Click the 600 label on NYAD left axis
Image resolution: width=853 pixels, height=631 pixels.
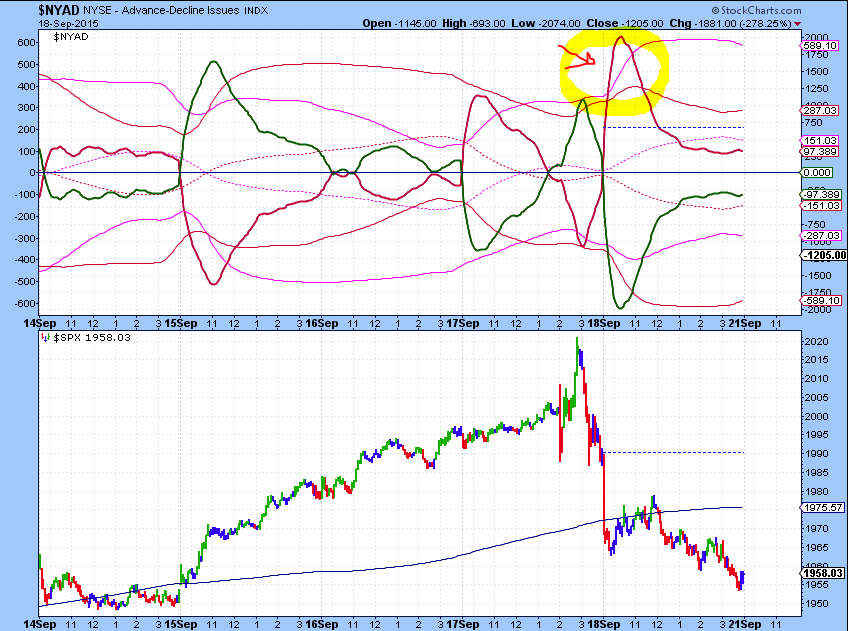25,42
